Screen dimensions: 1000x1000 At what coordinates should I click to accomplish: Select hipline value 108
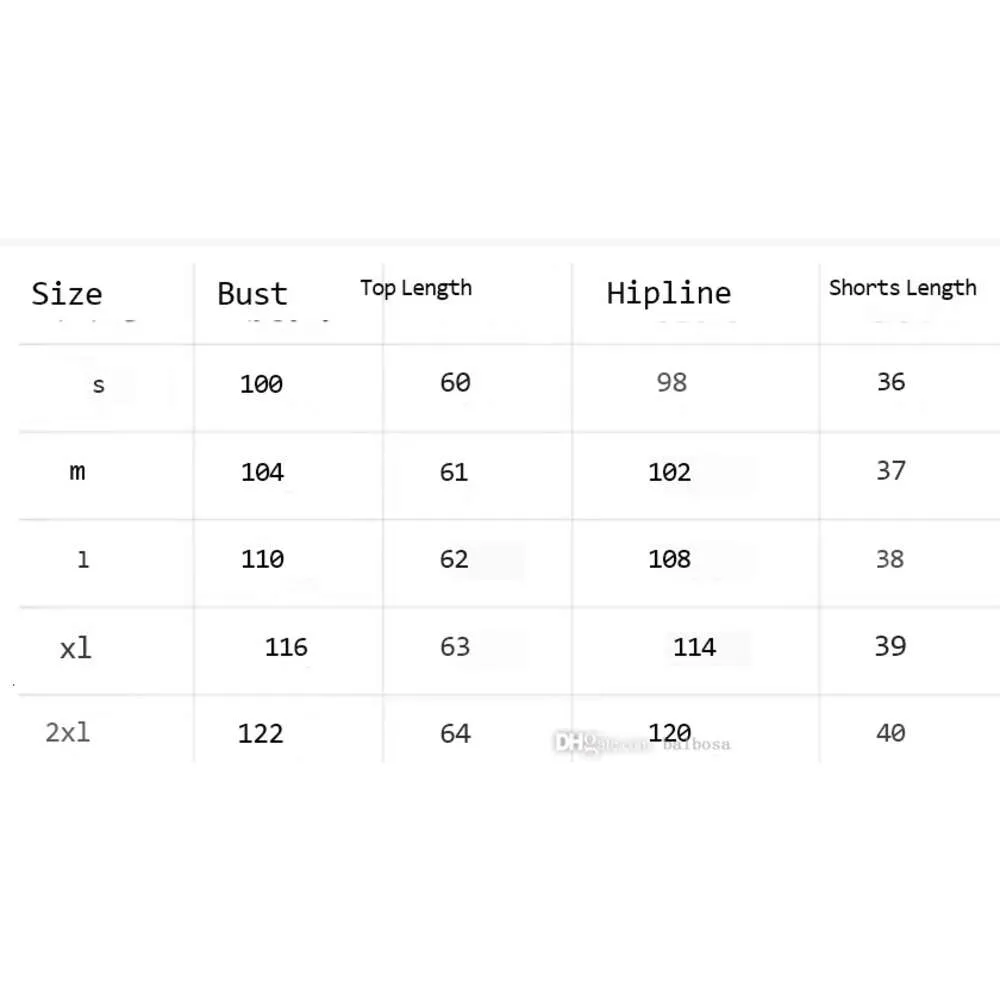670,559
